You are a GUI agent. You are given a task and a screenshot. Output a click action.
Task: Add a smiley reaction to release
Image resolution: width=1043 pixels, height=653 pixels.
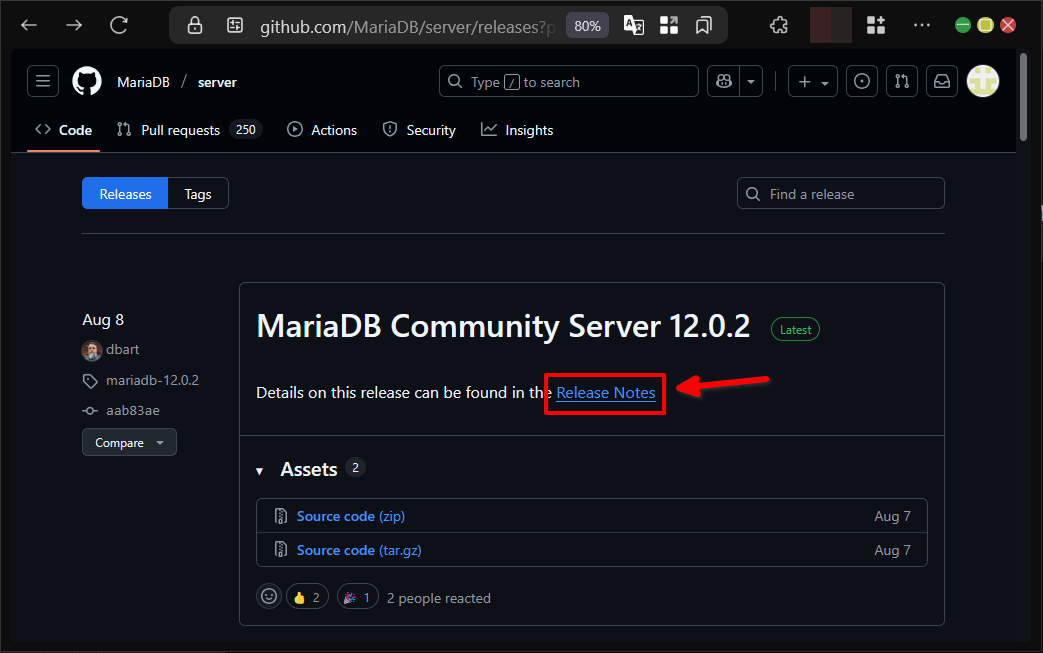(269, 597)
